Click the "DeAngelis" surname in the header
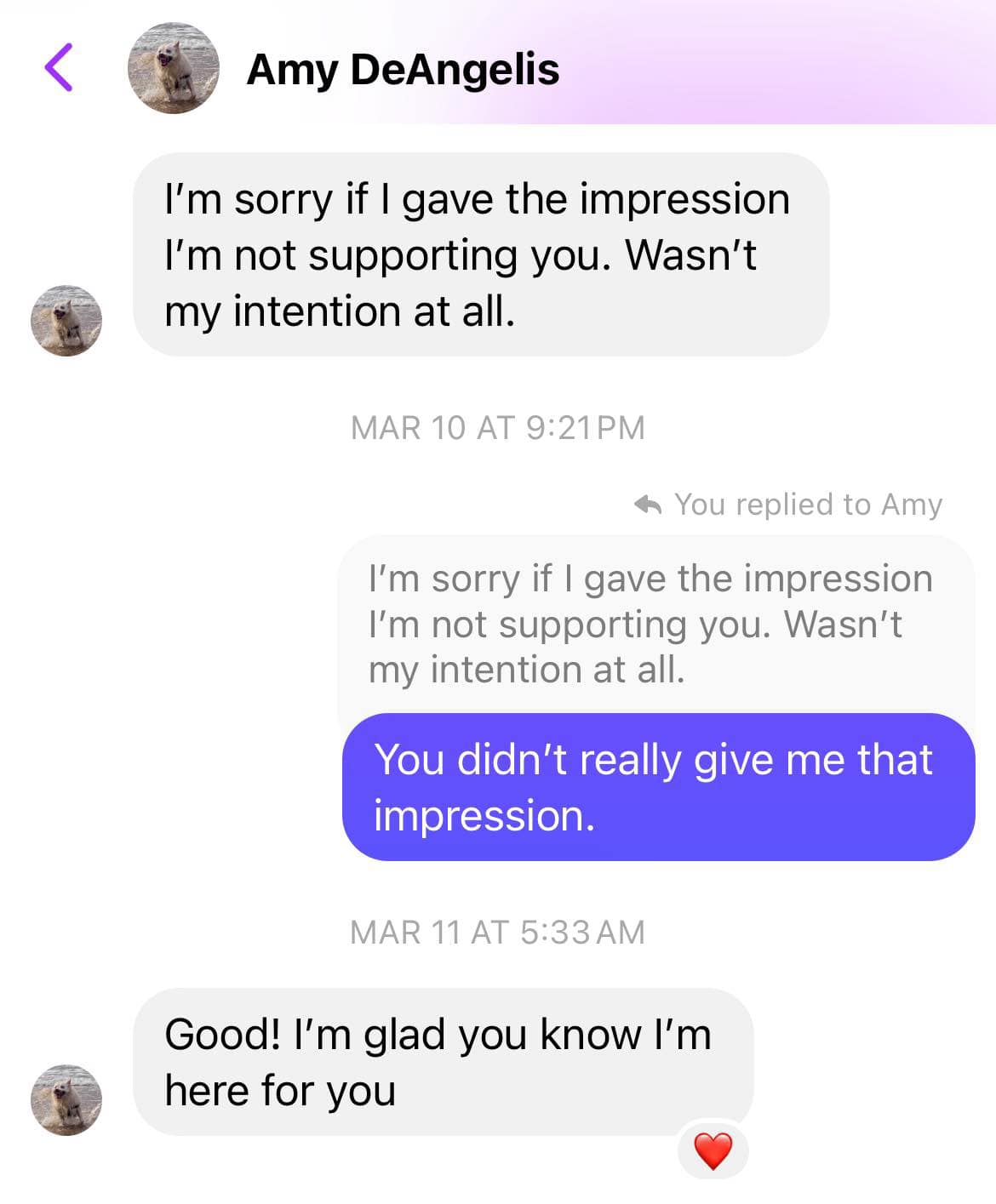Viewport: 996px width, 1204px height. click(455, 69)
